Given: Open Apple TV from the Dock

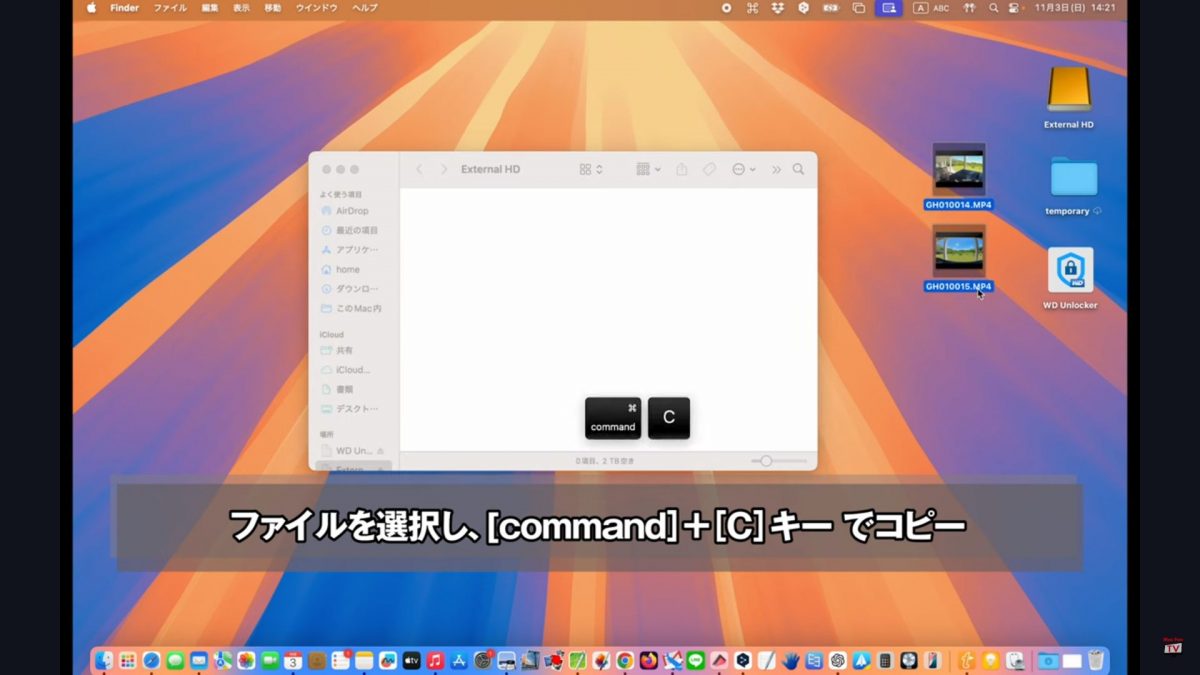Looking at the screenshot, I should click(x=411, y=661).
